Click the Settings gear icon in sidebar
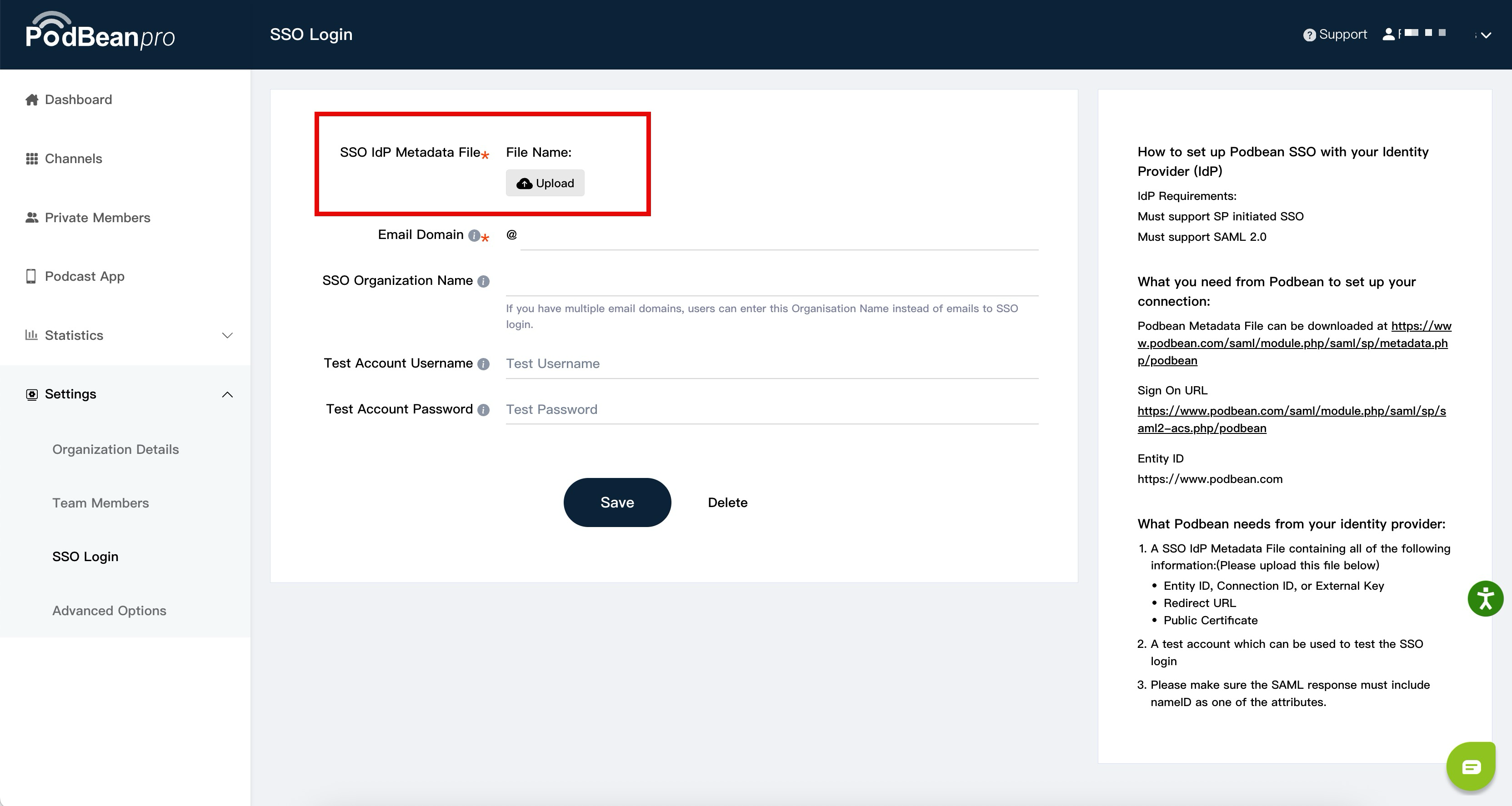This screenshot has height=806, width=1512. point(32,394)
